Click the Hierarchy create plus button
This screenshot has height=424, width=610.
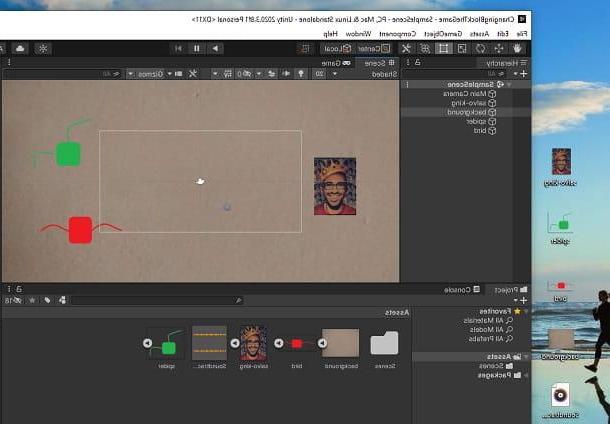[523, 74]
